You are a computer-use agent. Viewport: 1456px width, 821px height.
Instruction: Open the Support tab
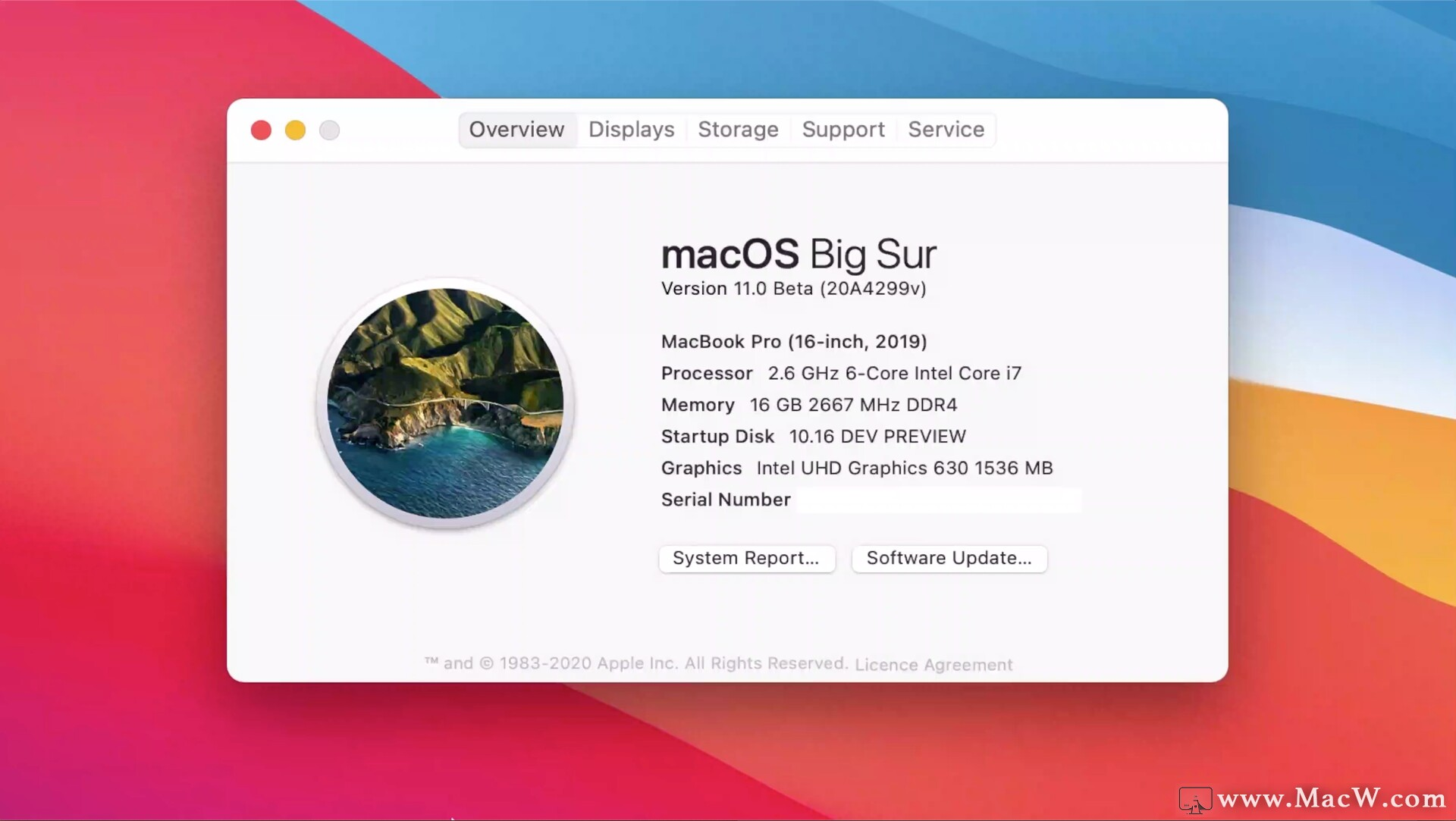coord(843,130)
